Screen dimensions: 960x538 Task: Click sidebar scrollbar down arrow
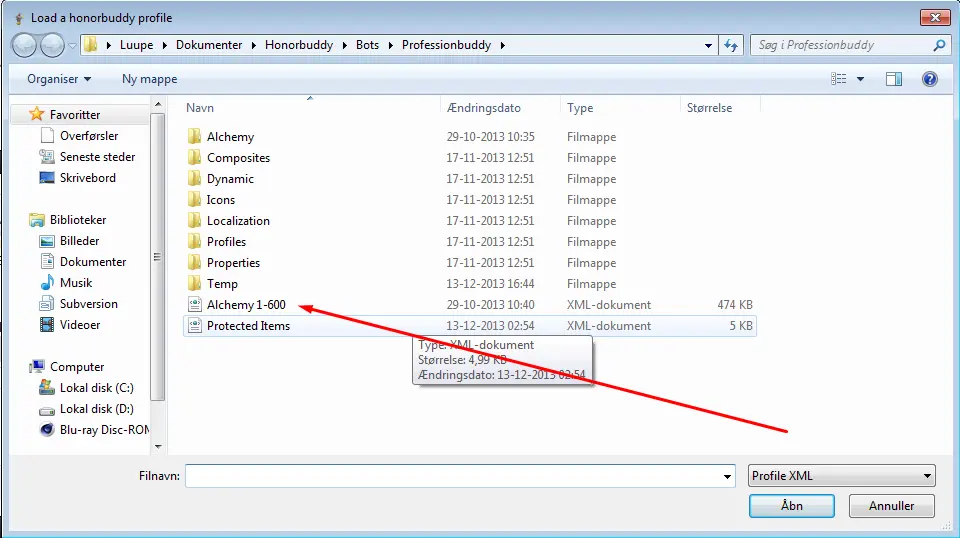[158, 446]
